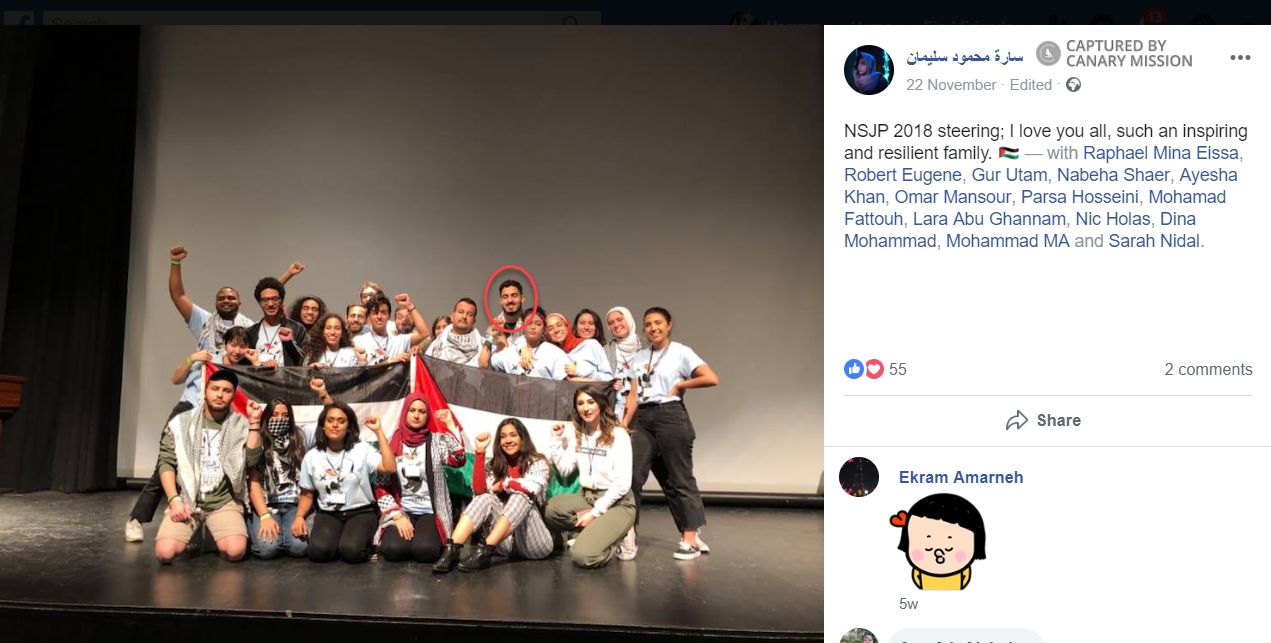
Task: Open tagged profile Sarah Nidal
Action: 1154,241
